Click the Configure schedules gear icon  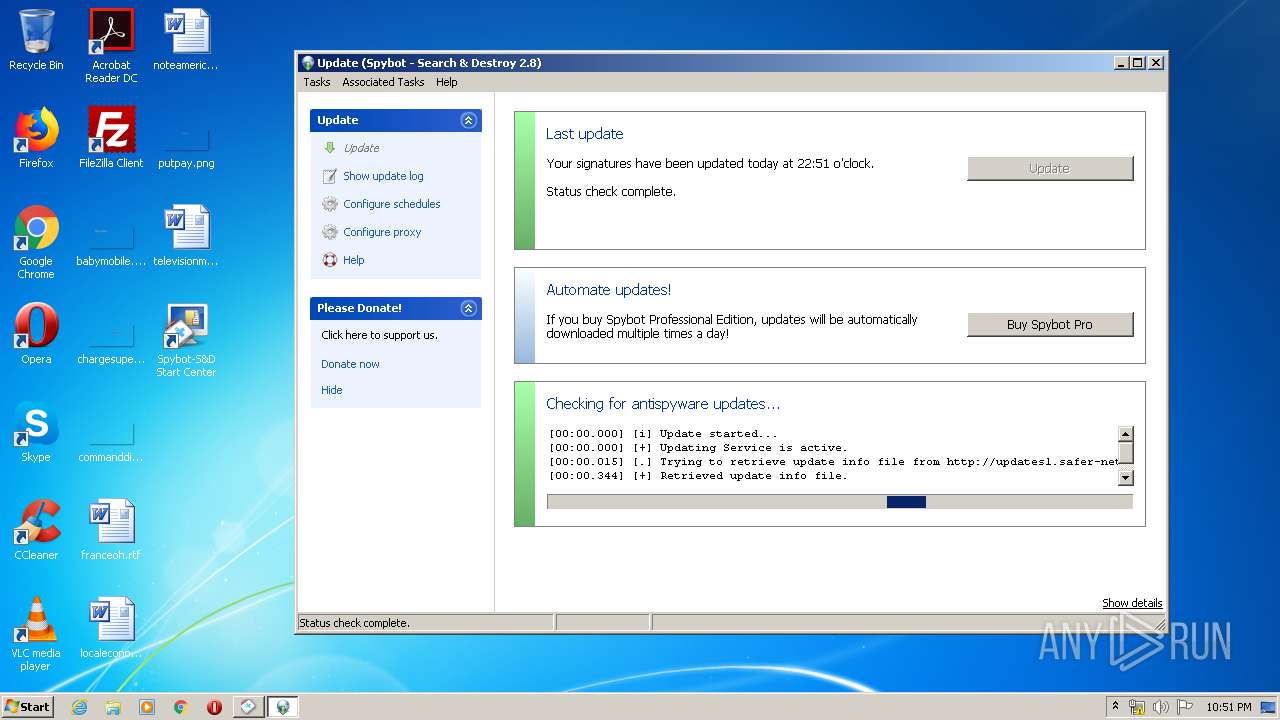330,204
